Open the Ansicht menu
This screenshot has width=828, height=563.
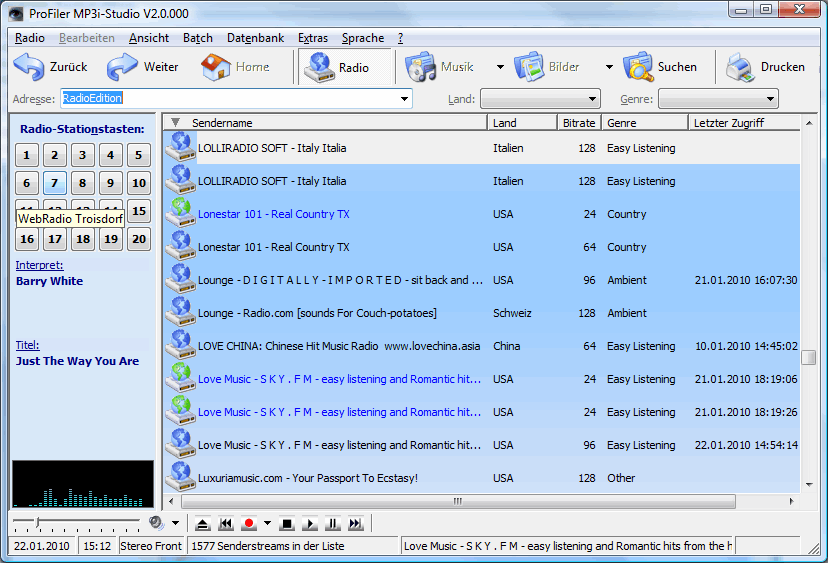click(149, 38)
